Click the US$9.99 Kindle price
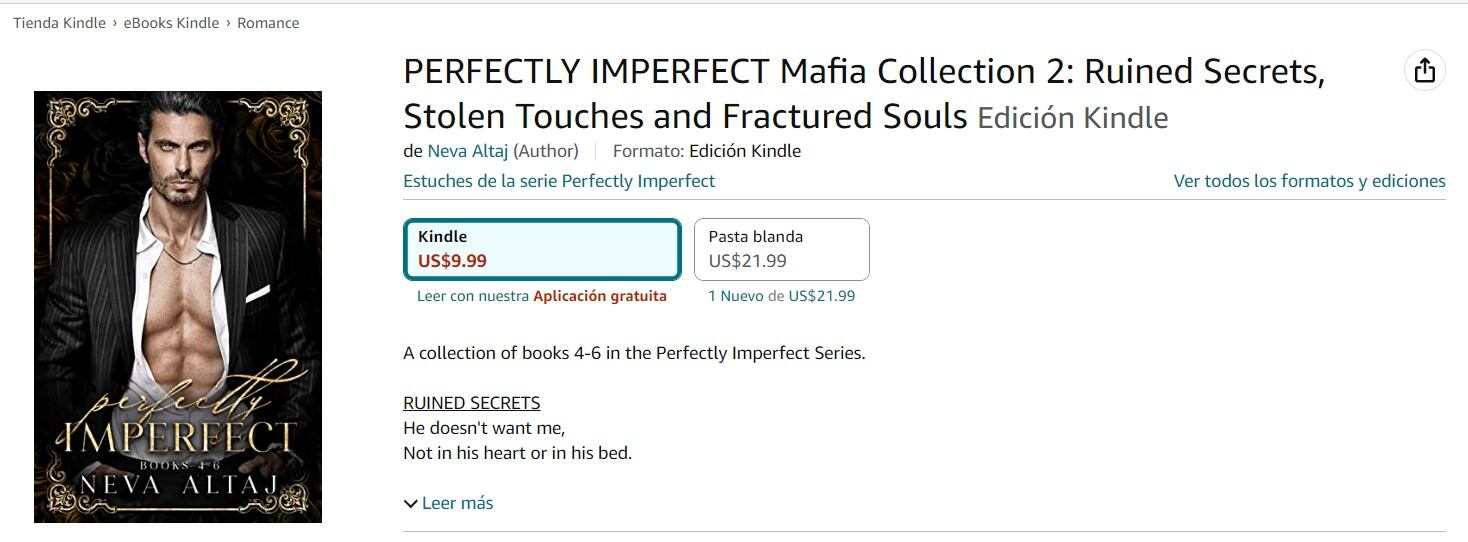1468x542 pixels. 452,261
